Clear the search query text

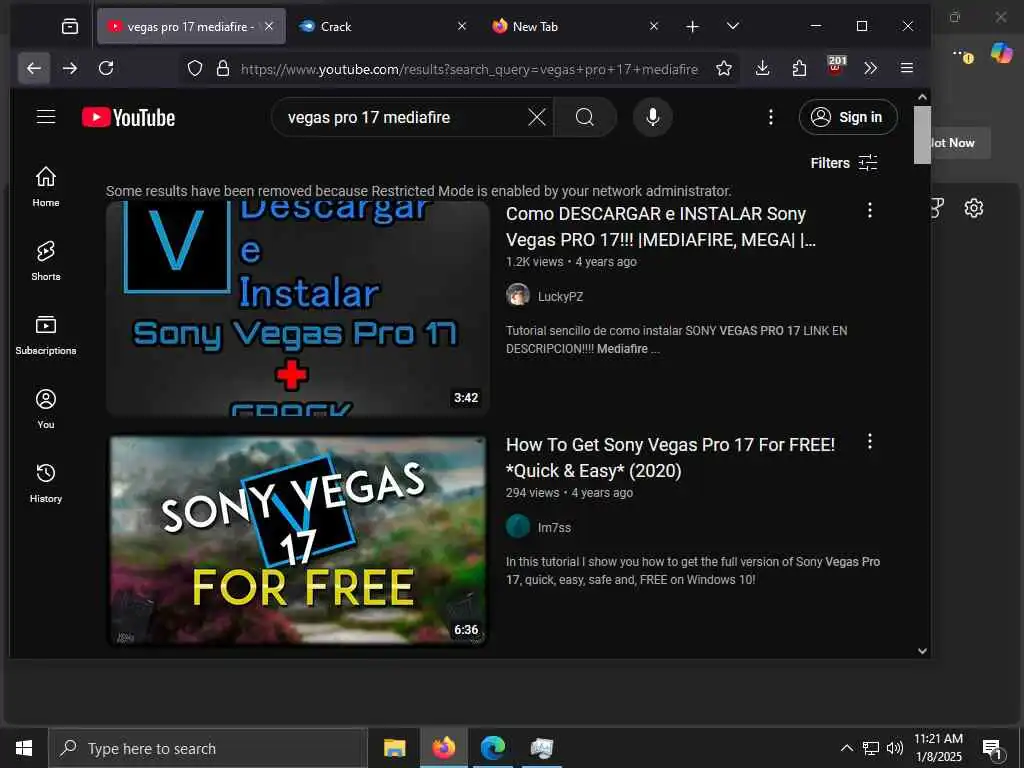(537, 118)
